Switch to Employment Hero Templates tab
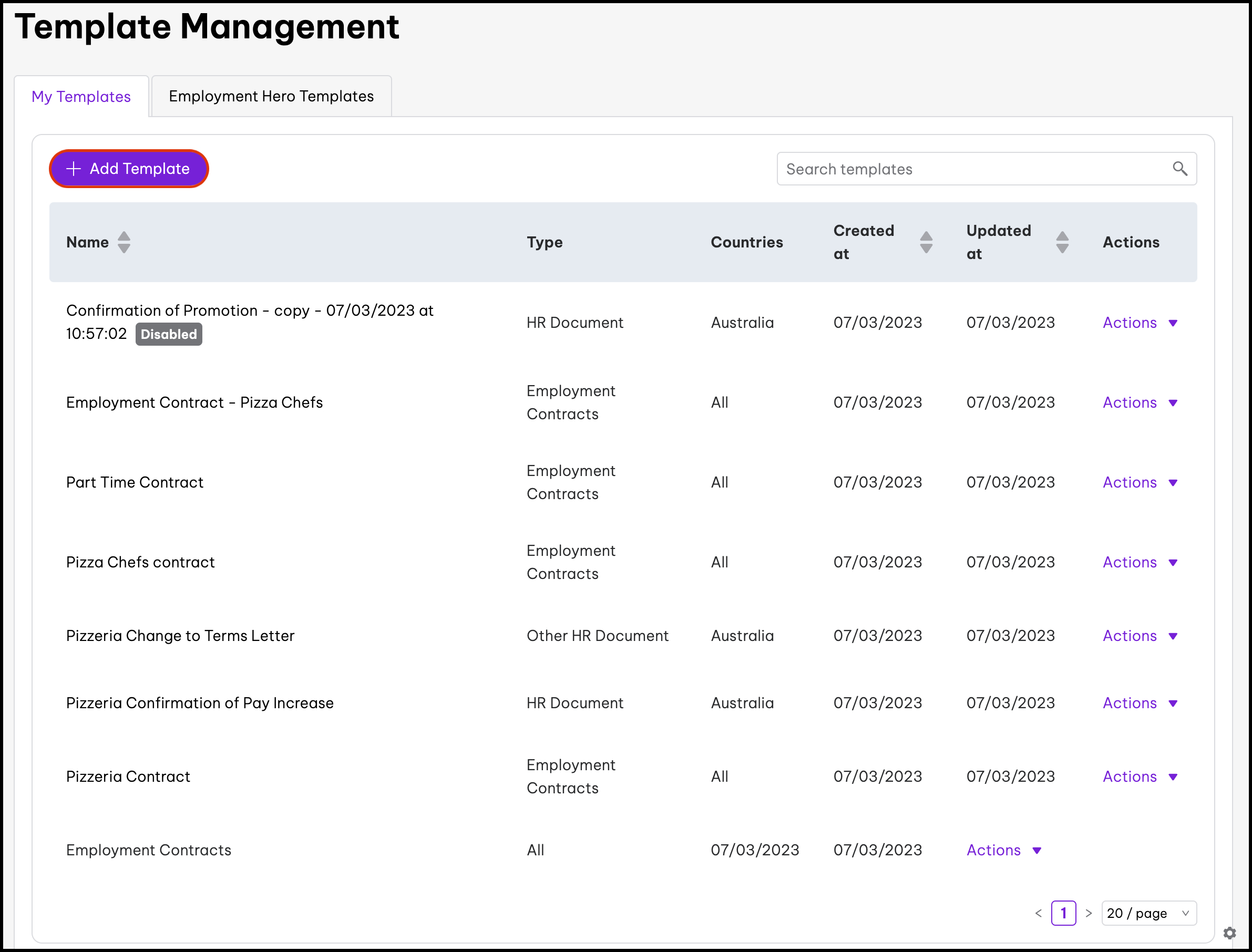This screenshot has width=1252, height=952. pyautogui.click(x=271, y=96)
